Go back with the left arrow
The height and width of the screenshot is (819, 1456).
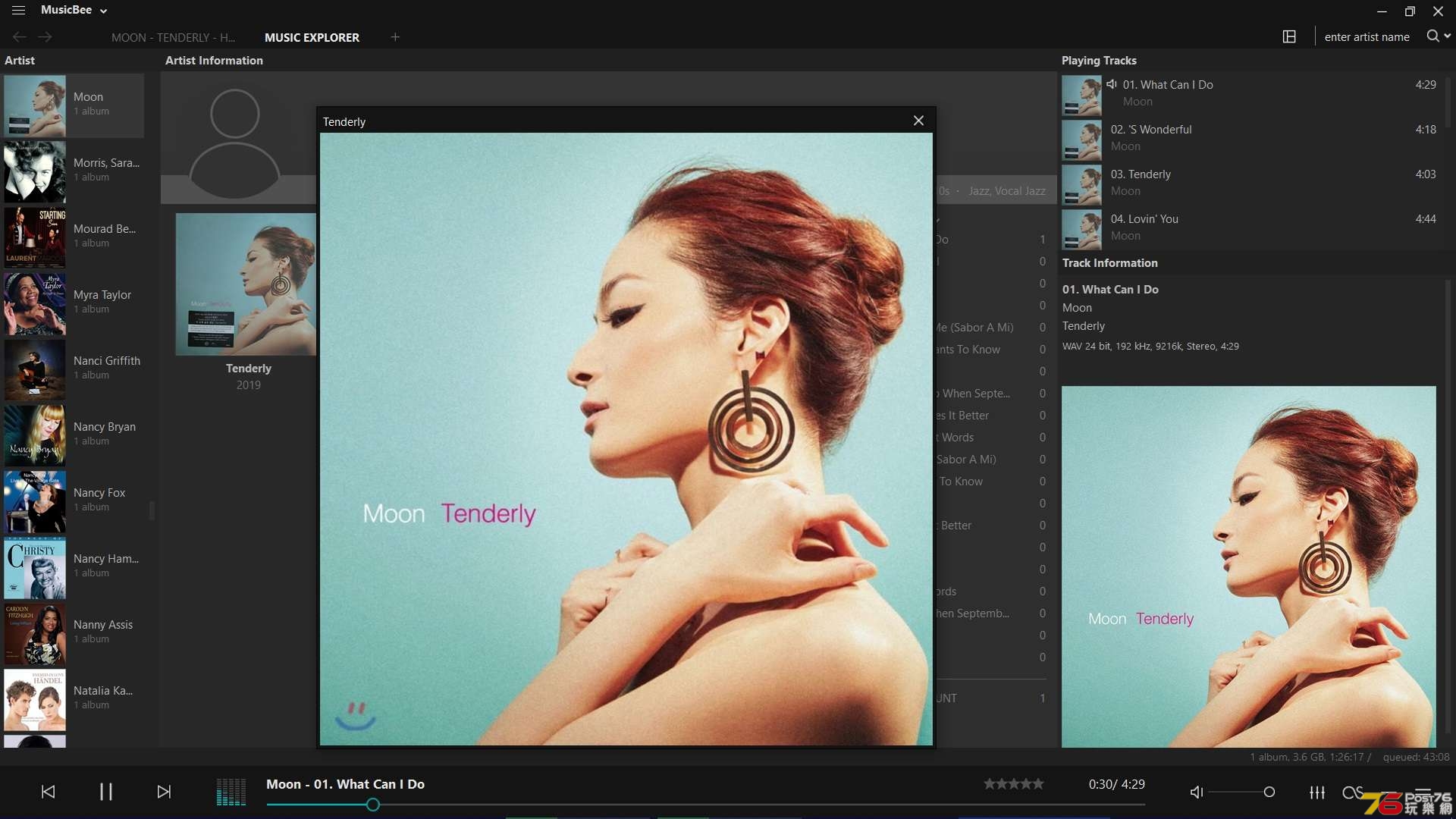(x=20, y=36)
